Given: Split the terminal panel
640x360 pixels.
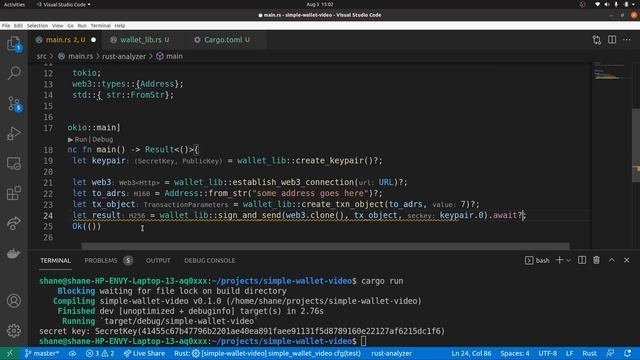Looking at the screenshot, I should 582,260.
